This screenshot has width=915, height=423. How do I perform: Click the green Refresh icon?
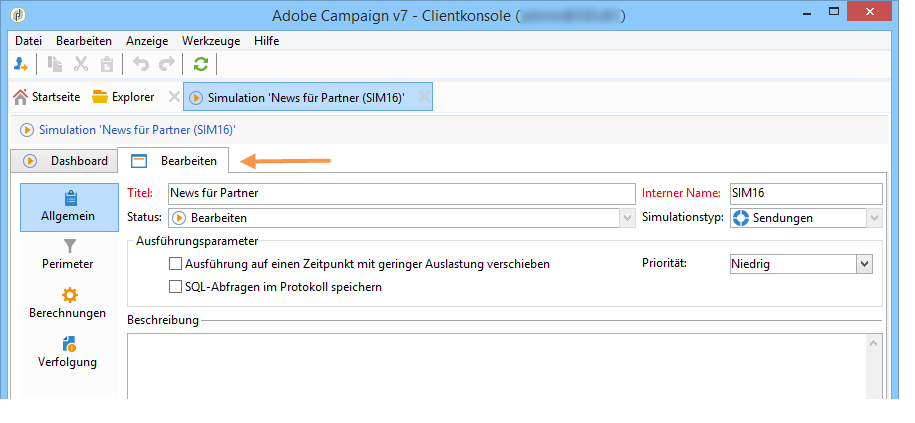point(201,64)
